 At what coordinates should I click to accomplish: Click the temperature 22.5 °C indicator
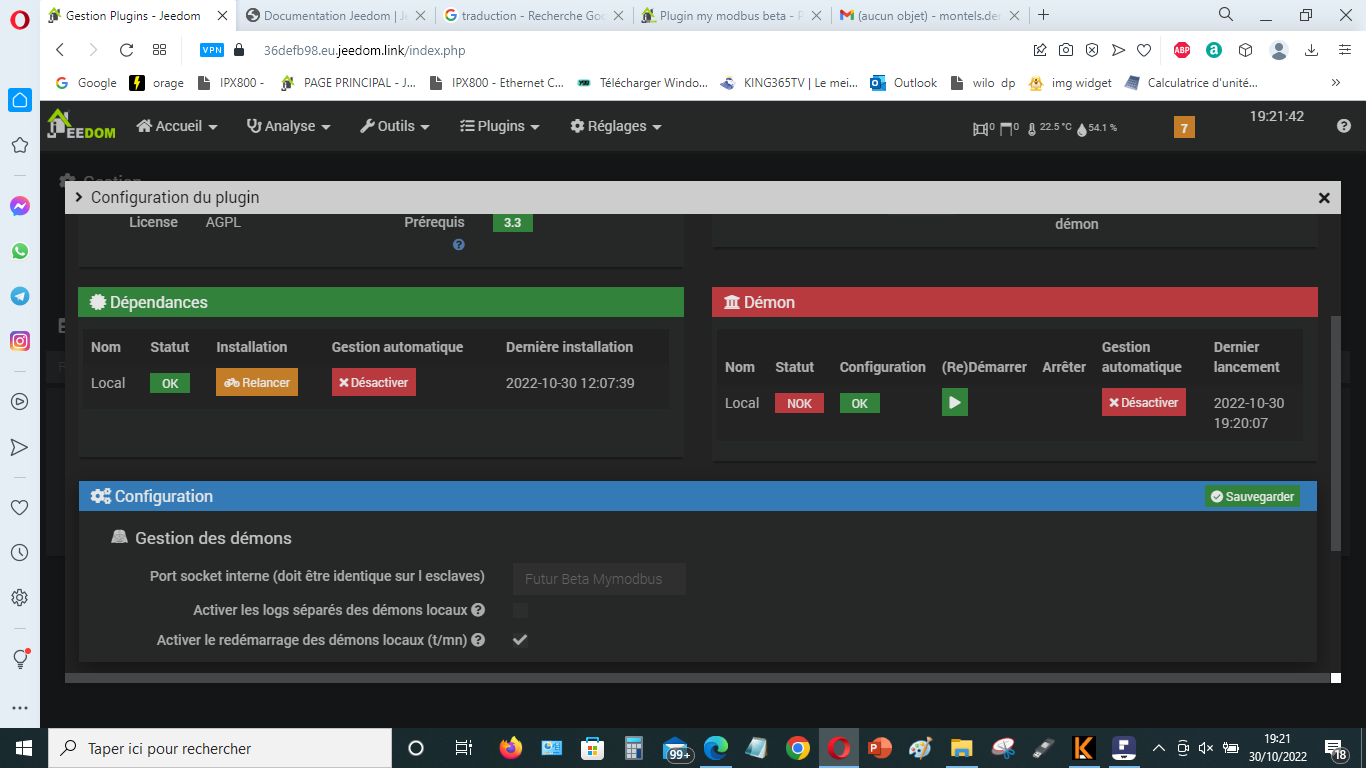click(x=1049, y=128)
